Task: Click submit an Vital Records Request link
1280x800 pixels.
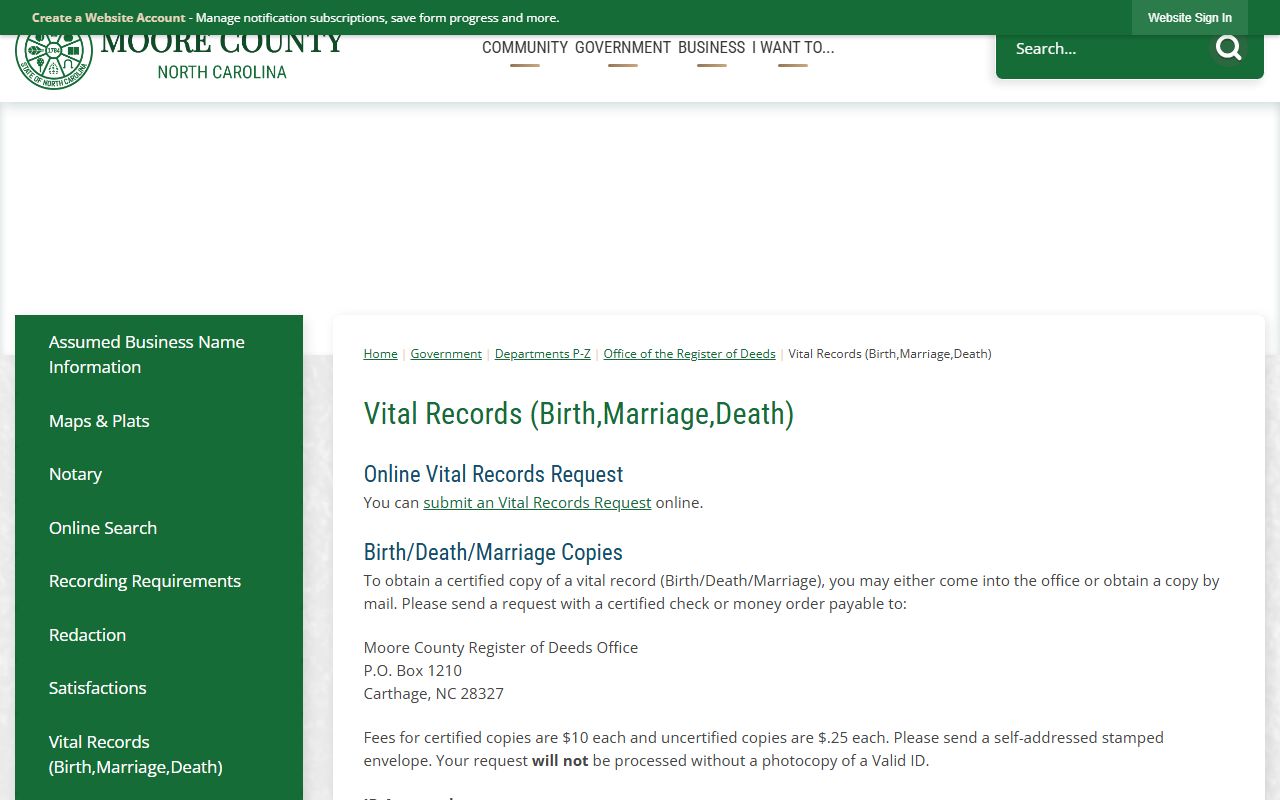Action: tap(537, 502)
